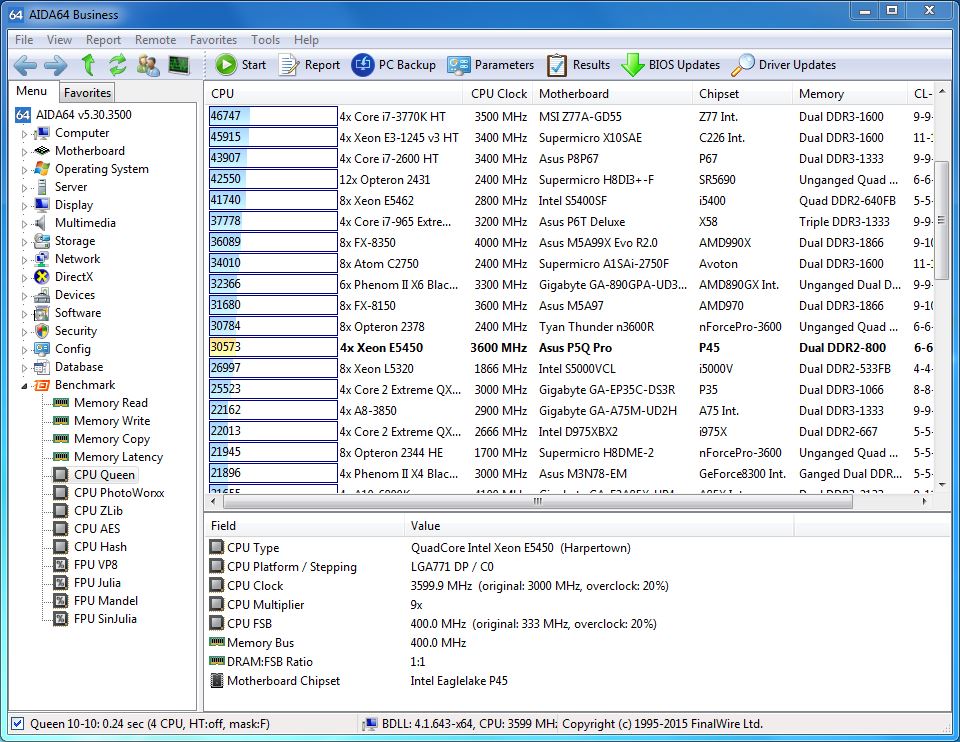Select CPU PhotoWorxx benchmark
Viewport: 960px width, 742px height.
(119, 493)
